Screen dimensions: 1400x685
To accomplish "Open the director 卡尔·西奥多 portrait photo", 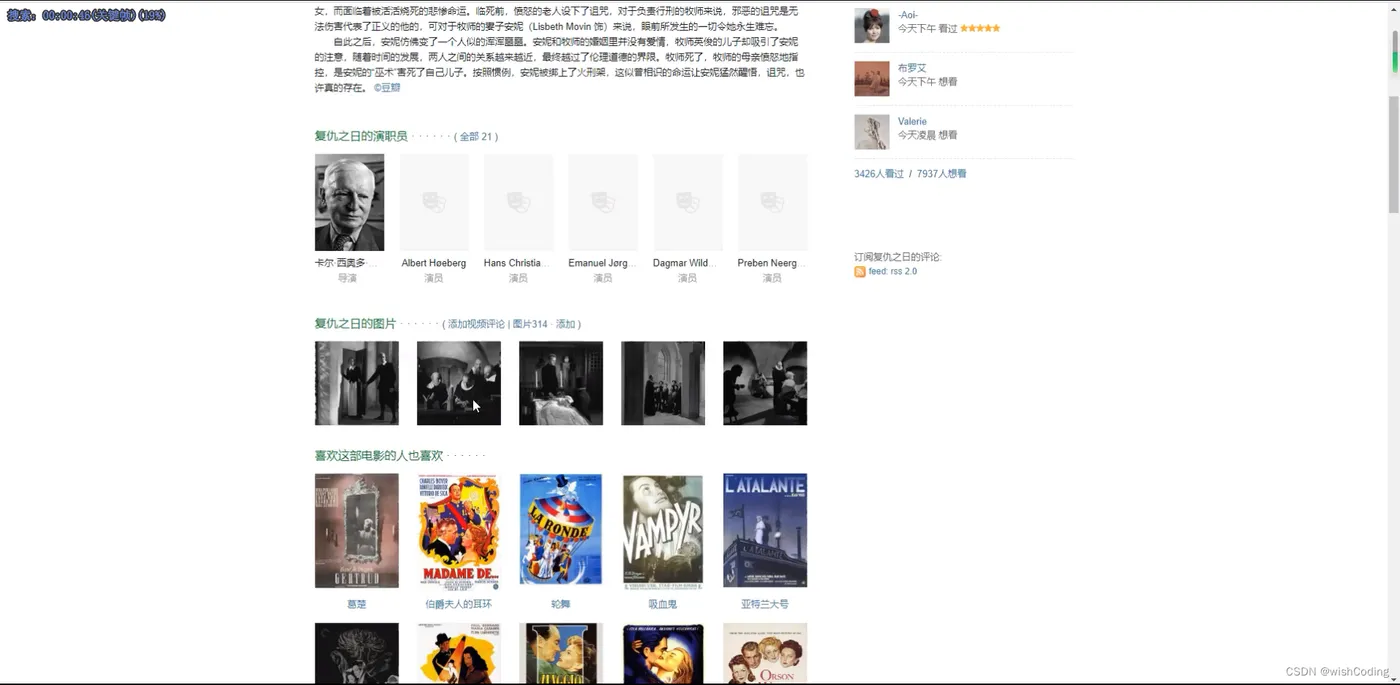I will [x=349, y=202].
